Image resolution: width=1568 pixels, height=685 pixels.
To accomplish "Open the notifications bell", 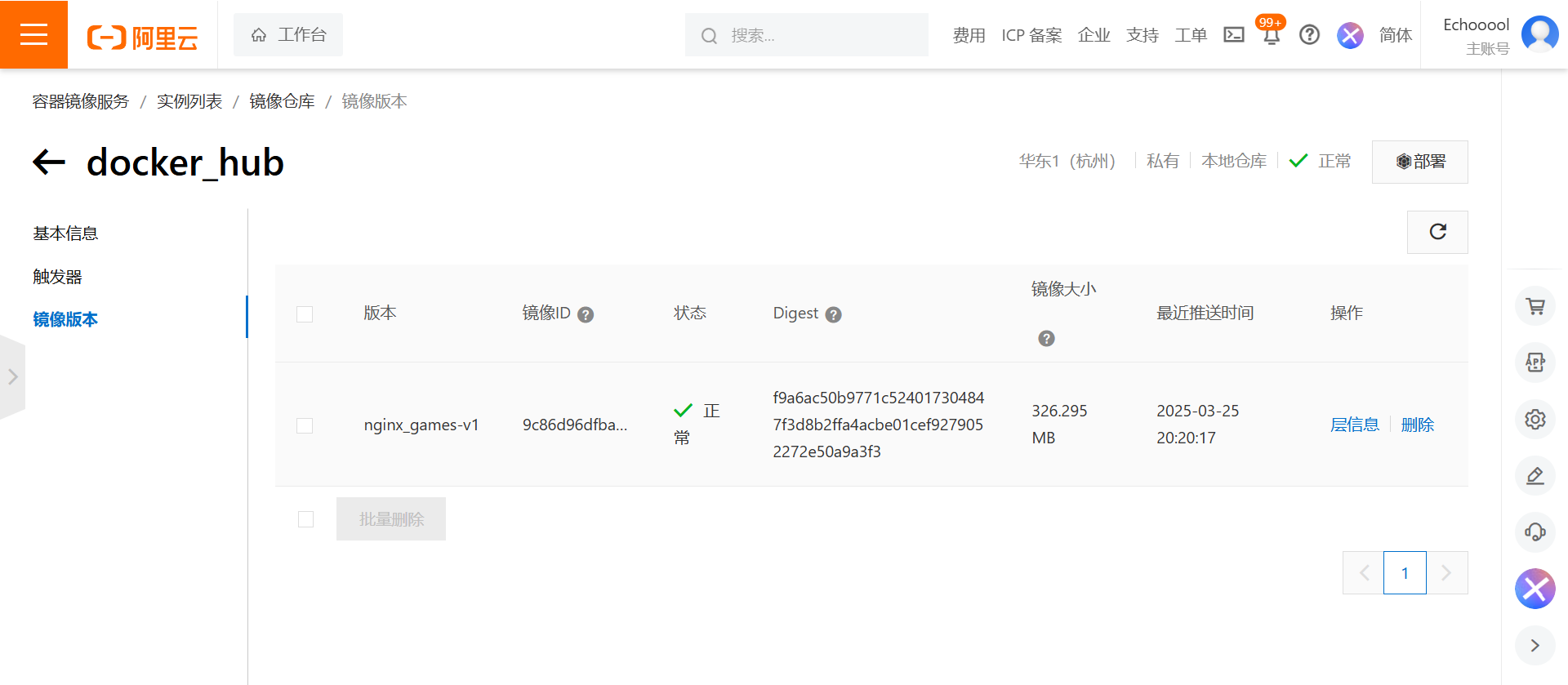I will 1271,36.
